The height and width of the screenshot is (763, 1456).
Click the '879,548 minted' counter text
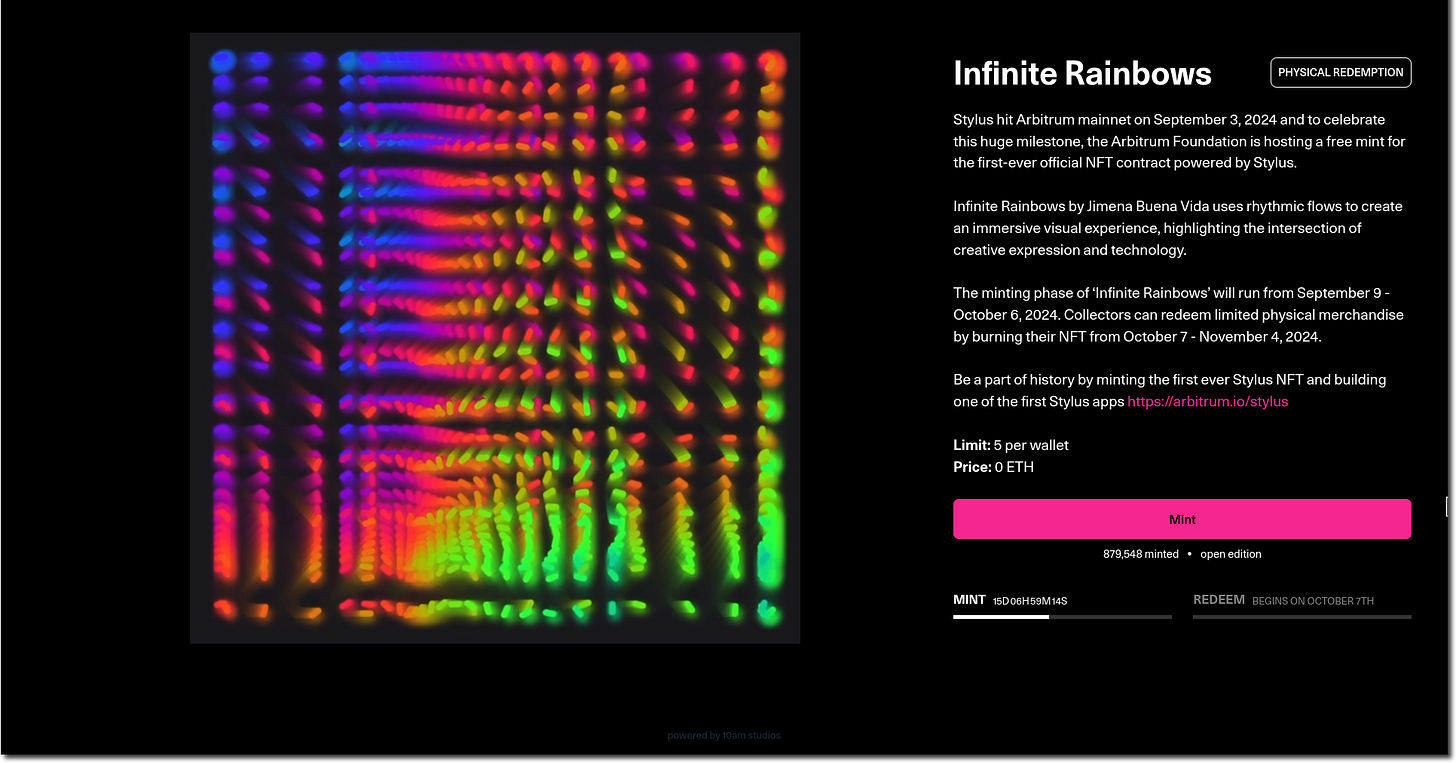click(1141, 554)
